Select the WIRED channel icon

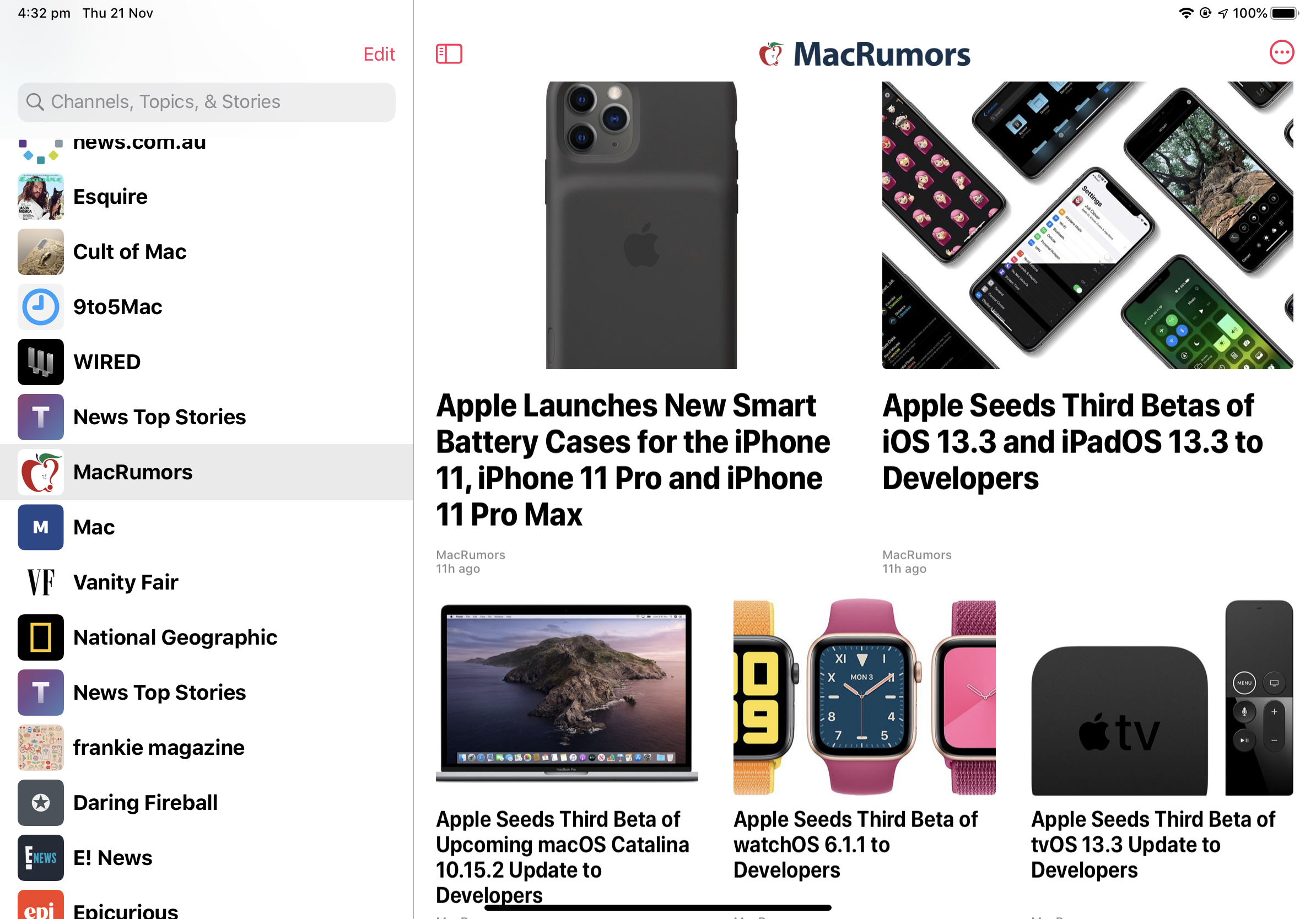click(40, 361)
